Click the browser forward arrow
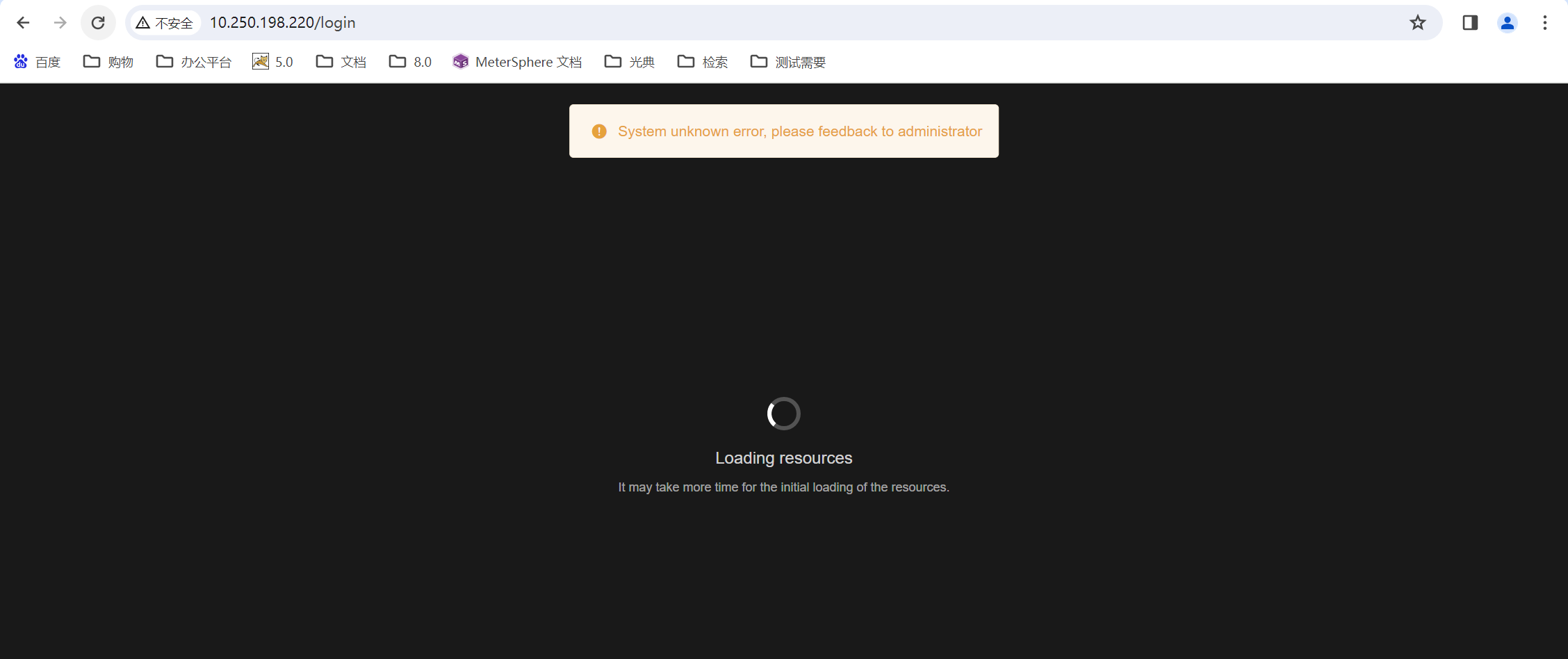The width and height of the screenshot is (1568, 659). click(60, 23)
